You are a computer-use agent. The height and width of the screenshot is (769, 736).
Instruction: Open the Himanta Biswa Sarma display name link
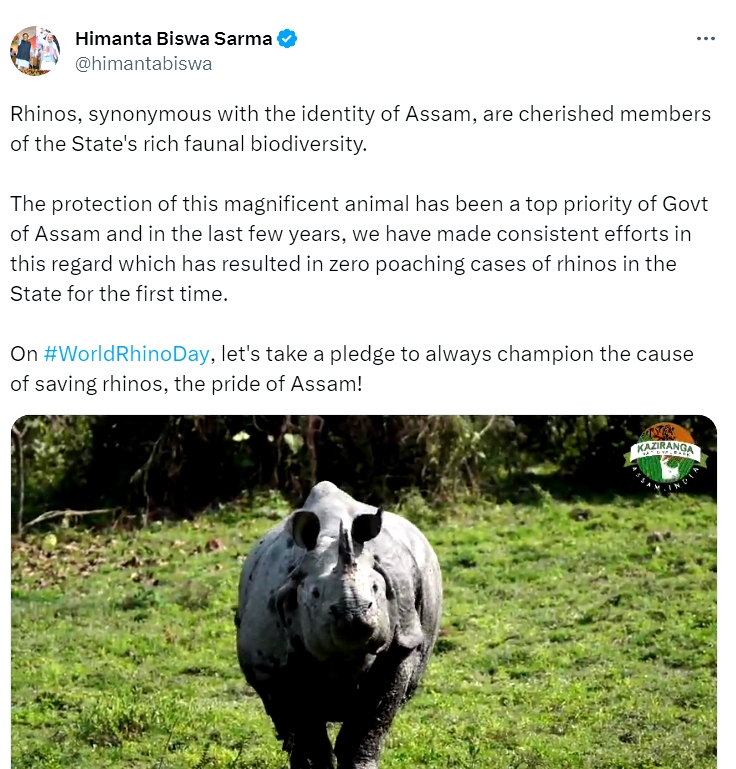[174, 39]
